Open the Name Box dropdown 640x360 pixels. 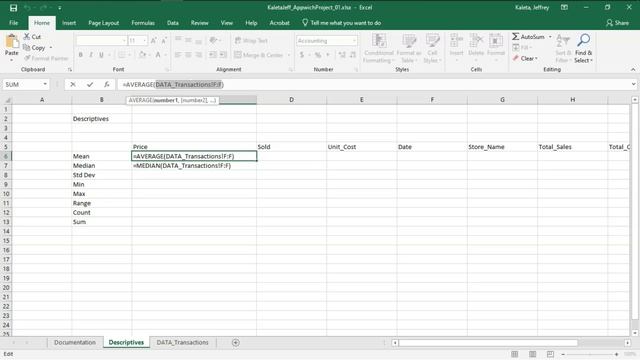point(45,84)
